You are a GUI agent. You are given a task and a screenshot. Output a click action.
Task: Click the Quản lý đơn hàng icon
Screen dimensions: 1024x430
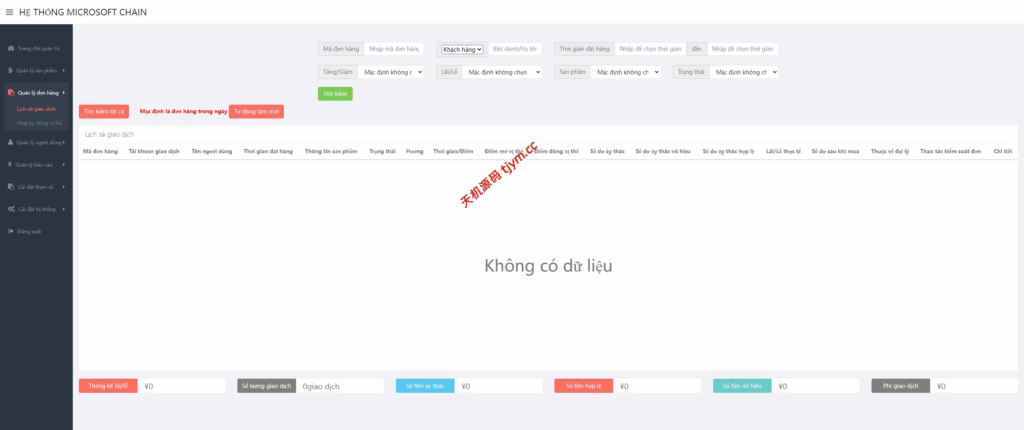[10, 92]
